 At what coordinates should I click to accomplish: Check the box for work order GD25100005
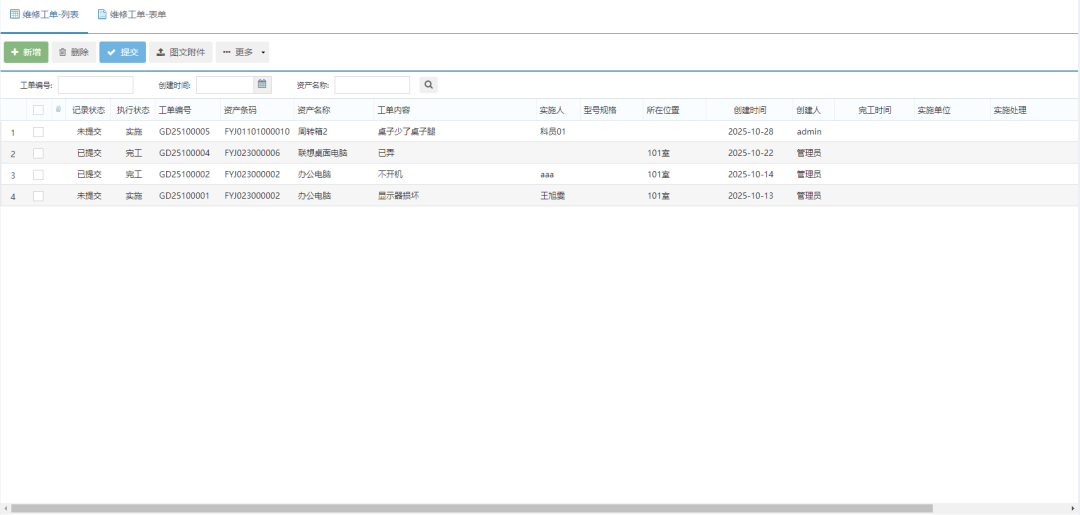pos(38,131)
